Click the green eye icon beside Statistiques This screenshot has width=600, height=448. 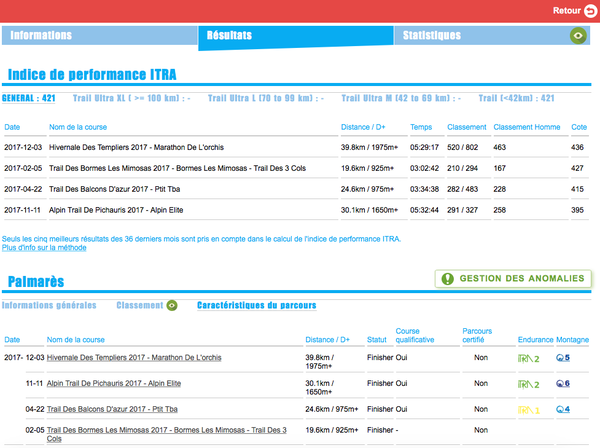pos(578,36)
